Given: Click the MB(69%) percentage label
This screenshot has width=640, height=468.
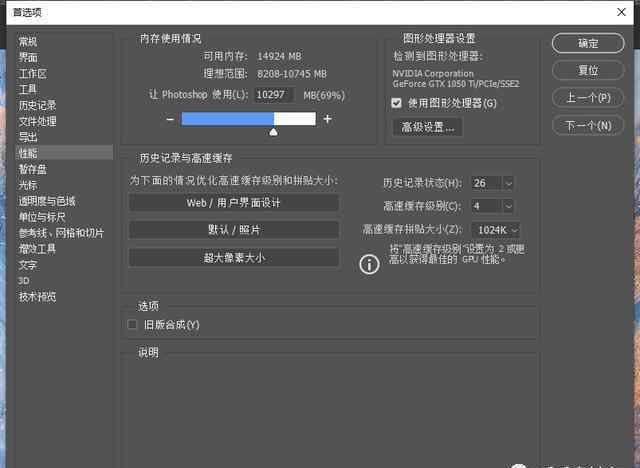Looking at the screenshot, I should tap(324, 95).
